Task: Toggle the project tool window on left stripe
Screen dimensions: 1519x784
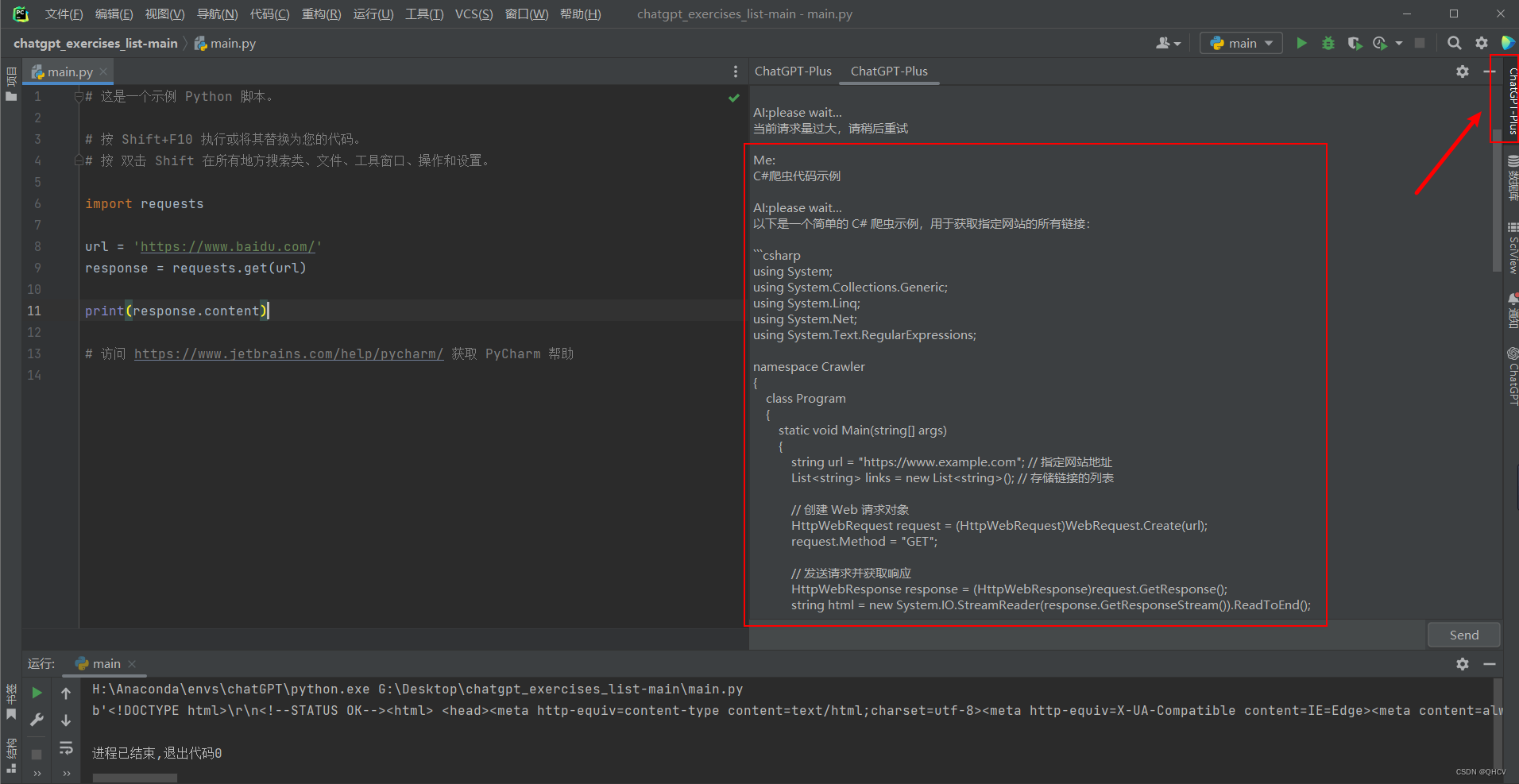Action: pos(11,84)
